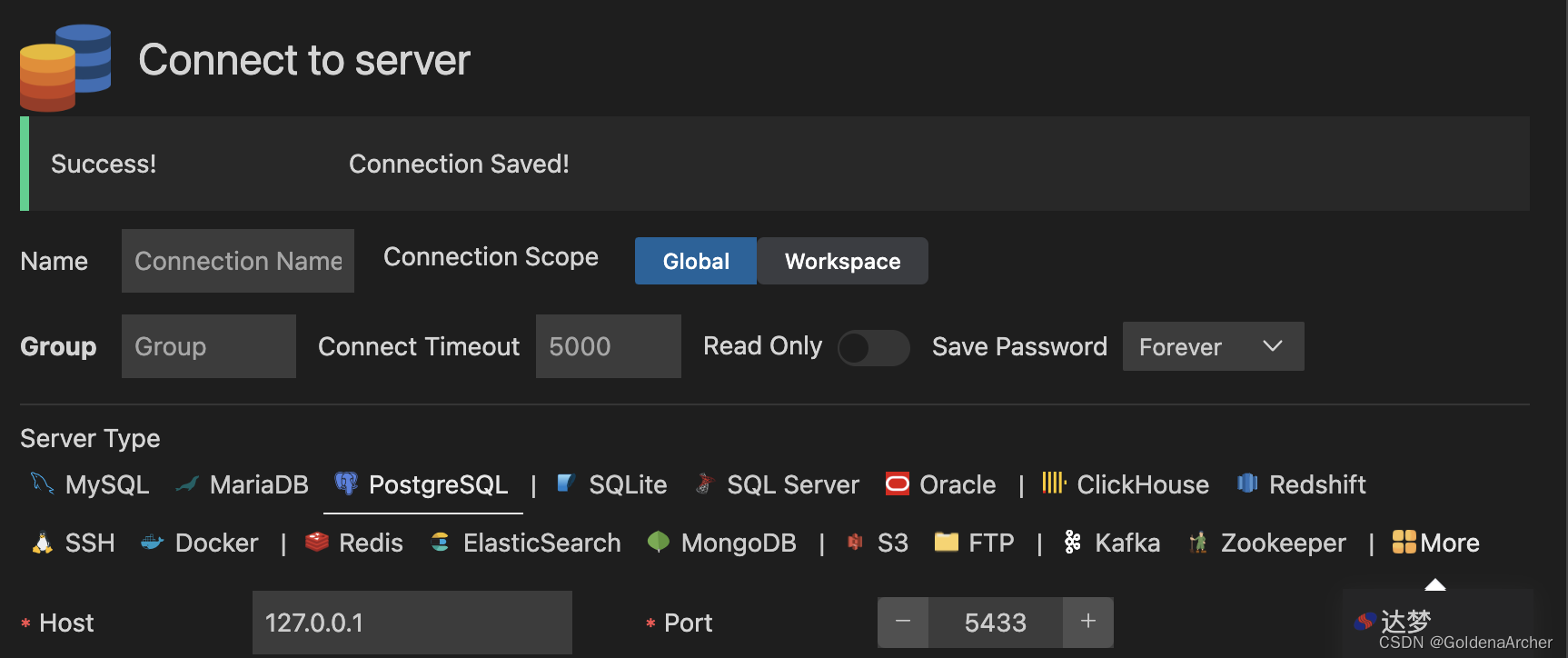Select the blue Redshift icon
Viewport: 1568px width, 658px height.
[1247, 483]
